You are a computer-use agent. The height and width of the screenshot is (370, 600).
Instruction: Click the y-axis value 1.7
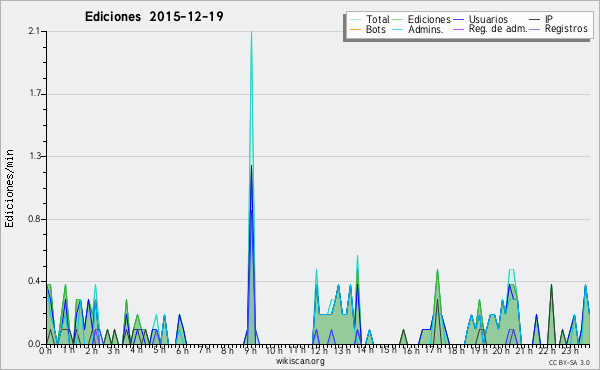pyautogui.click(x=34, y=94)
